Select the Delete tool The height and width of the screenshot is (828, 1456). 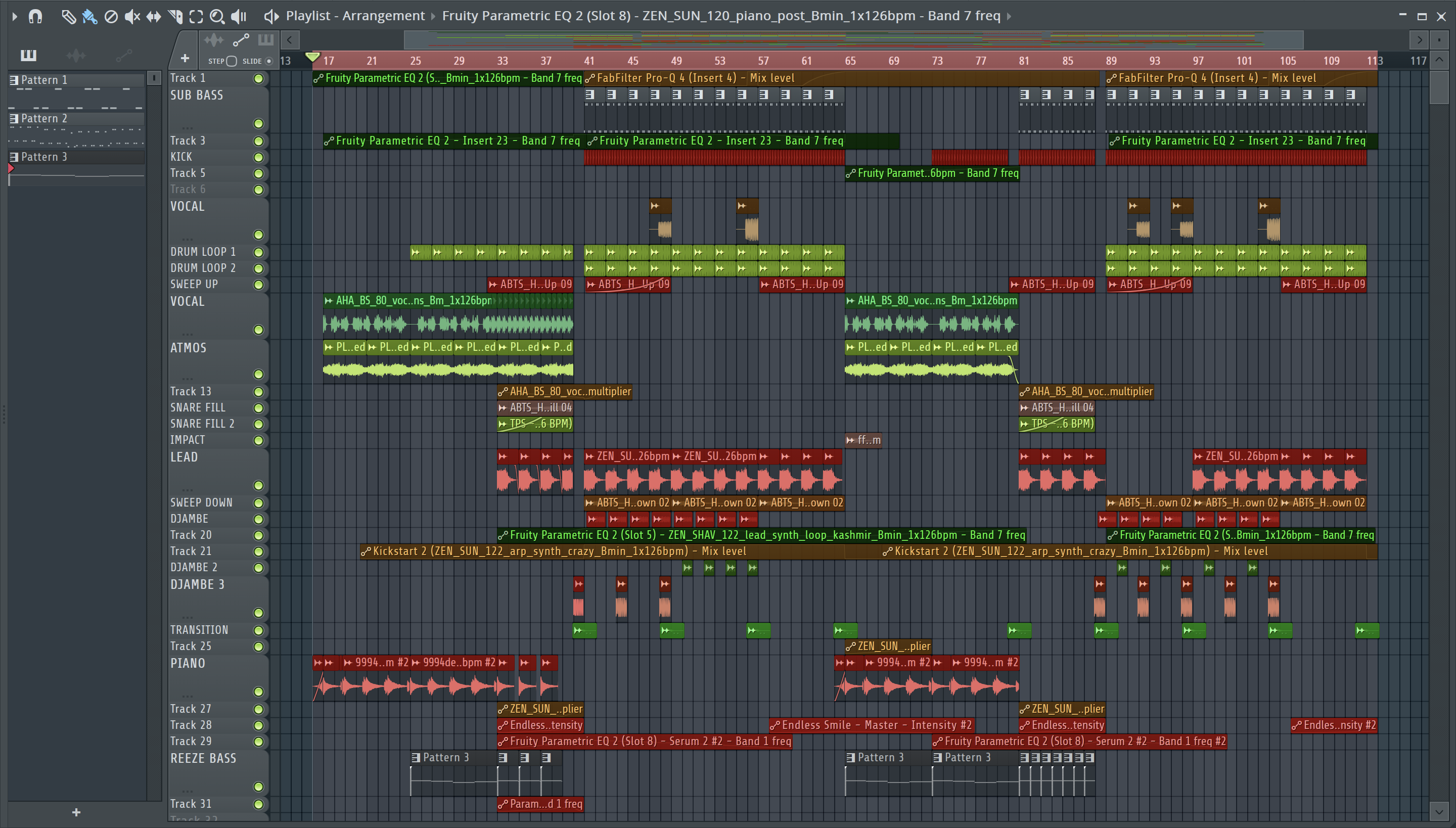tap(111, 17)
